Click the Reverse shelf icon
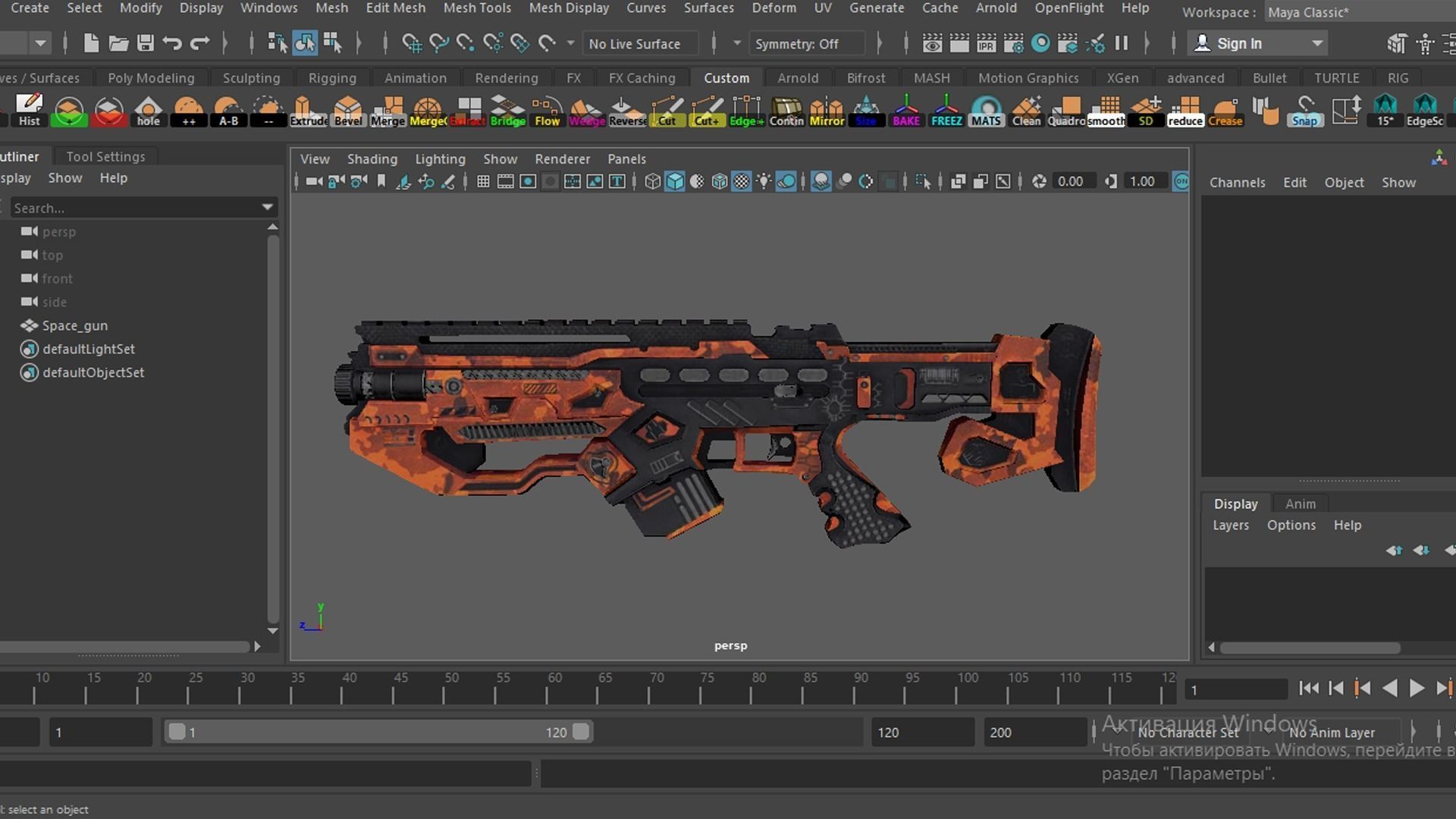Image resolution: width=1456 pixels, height=819 pixels. point(628,111)
